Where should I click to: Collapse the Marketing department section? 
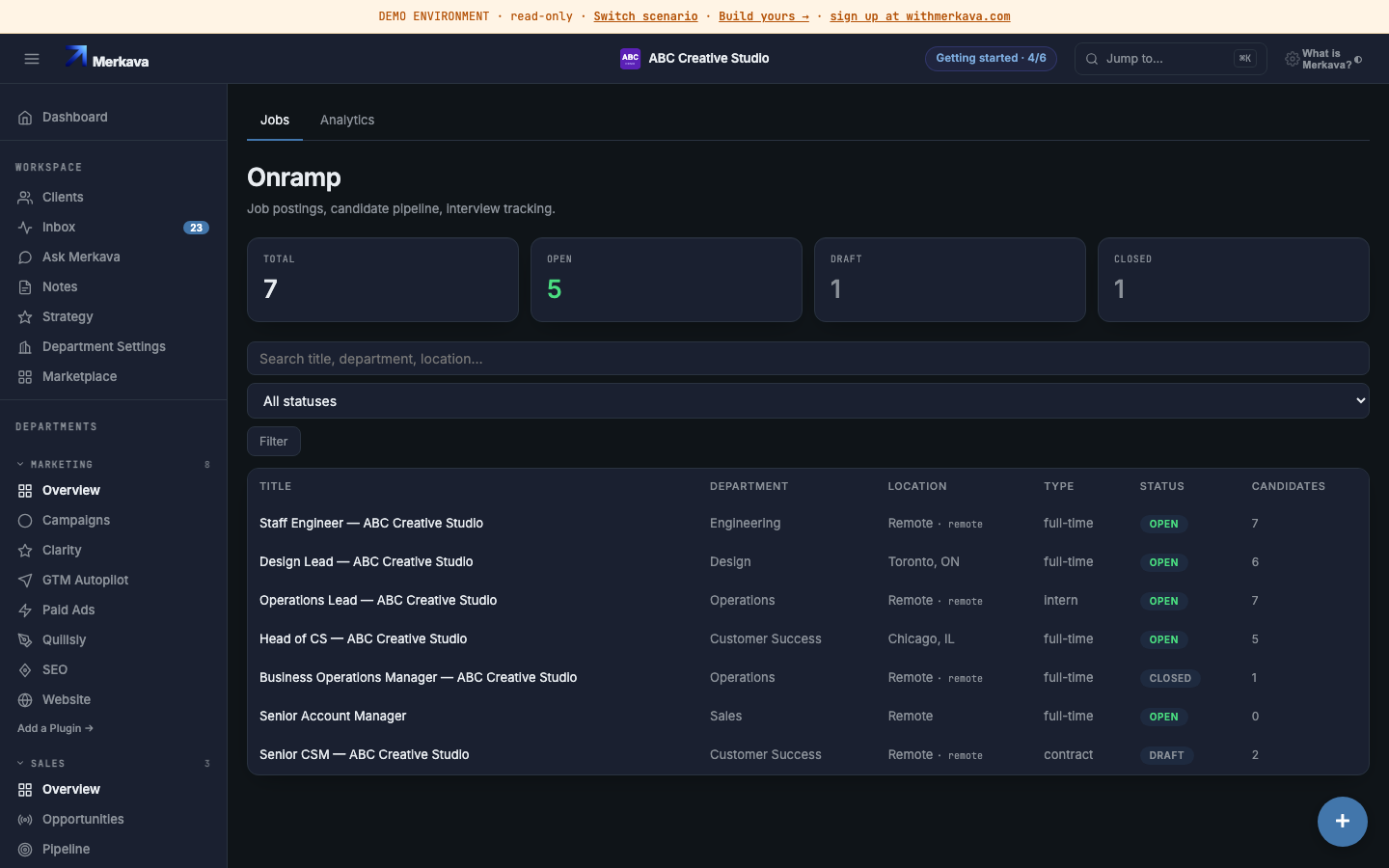[x=113, y=465]
